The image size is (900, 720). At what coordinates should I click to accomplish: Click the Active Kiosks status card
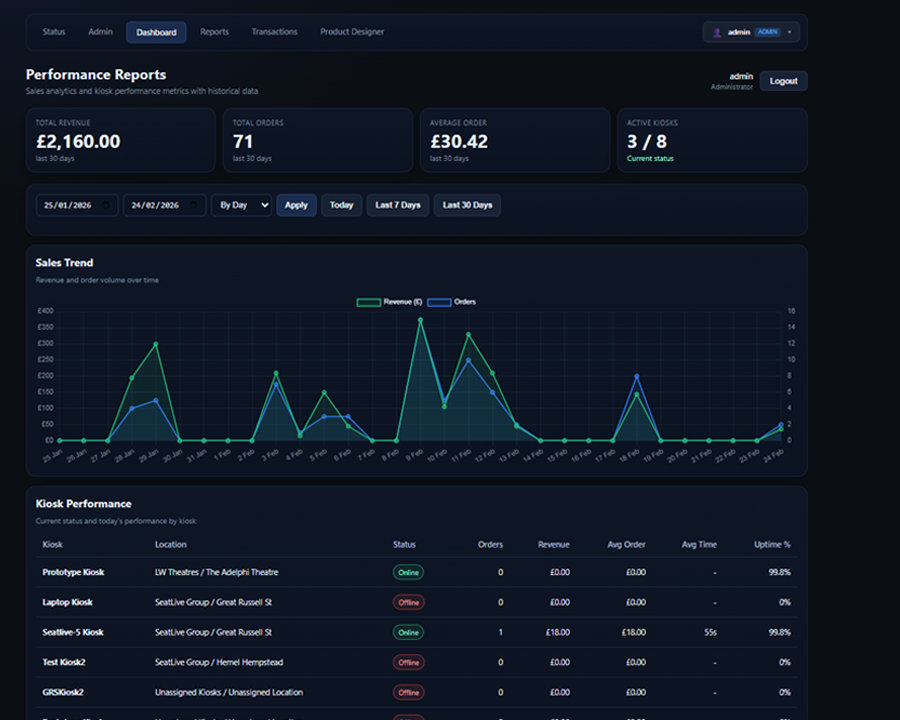[712, 140]
